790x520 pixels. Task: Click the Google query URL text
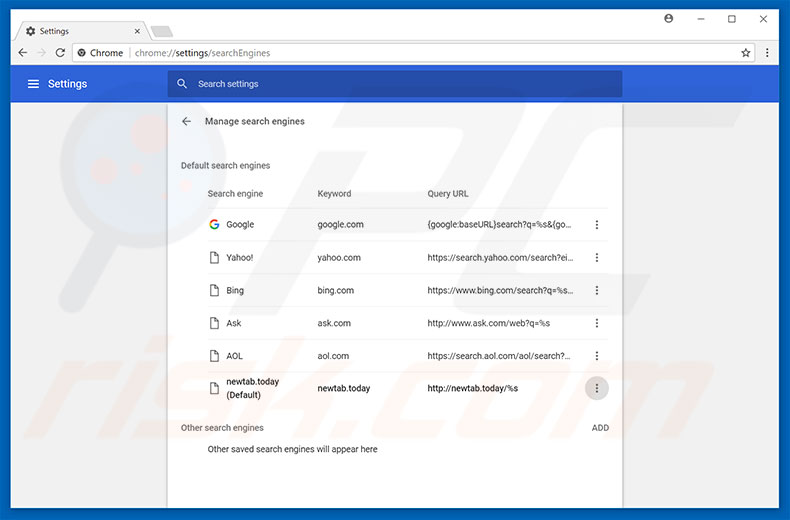pos(499,225)
